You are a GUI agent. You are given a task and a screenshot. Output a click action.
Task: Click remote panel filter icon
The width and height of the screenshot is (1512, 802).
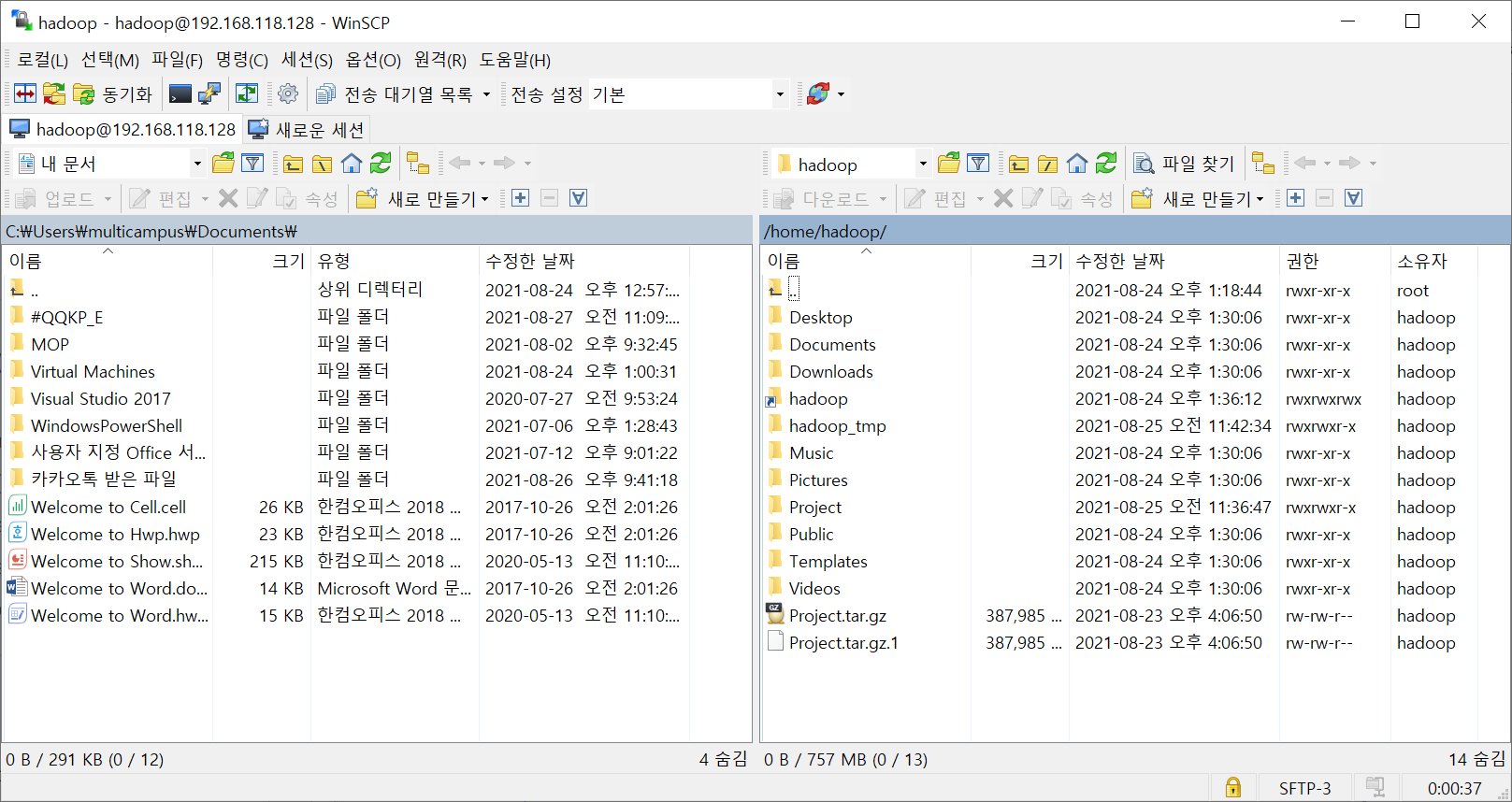tap(978, 164)
